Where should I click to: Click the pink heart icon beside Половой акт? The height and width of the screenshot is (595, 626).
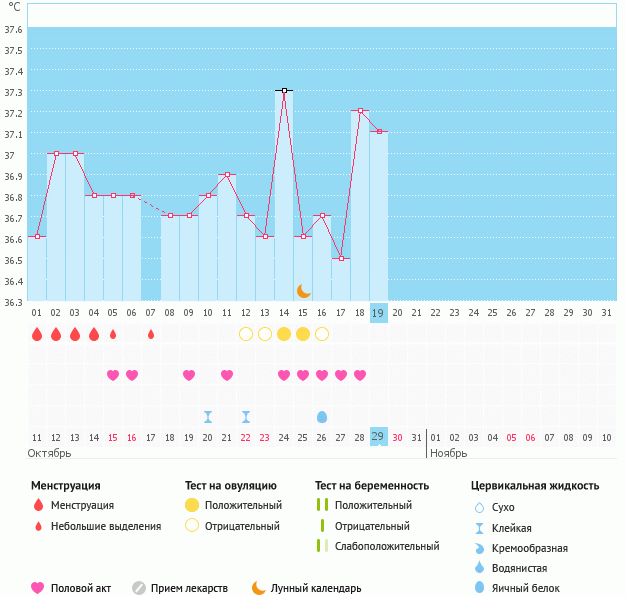pos(39,588)
